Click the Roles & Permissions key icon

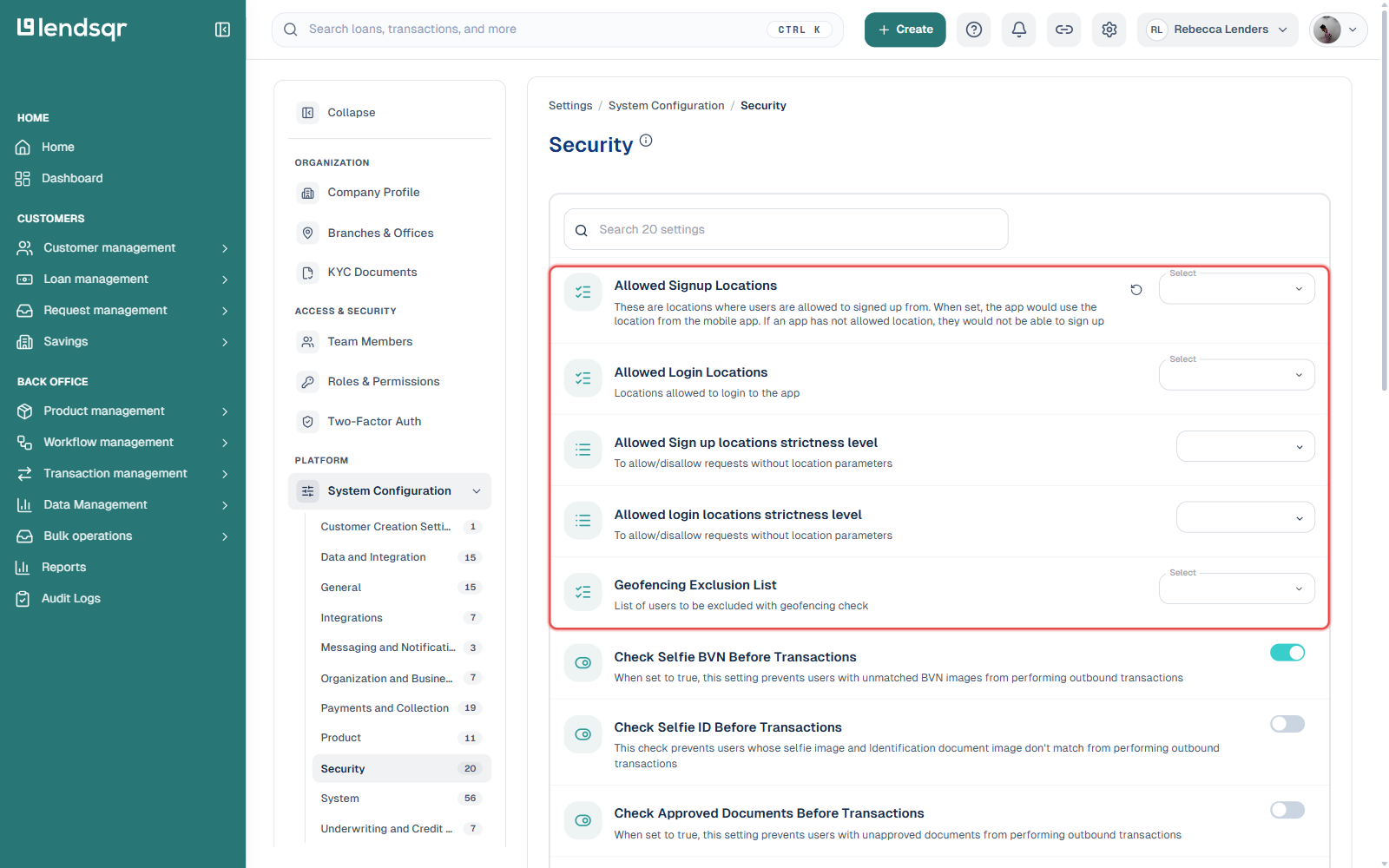tap(308, 382)
